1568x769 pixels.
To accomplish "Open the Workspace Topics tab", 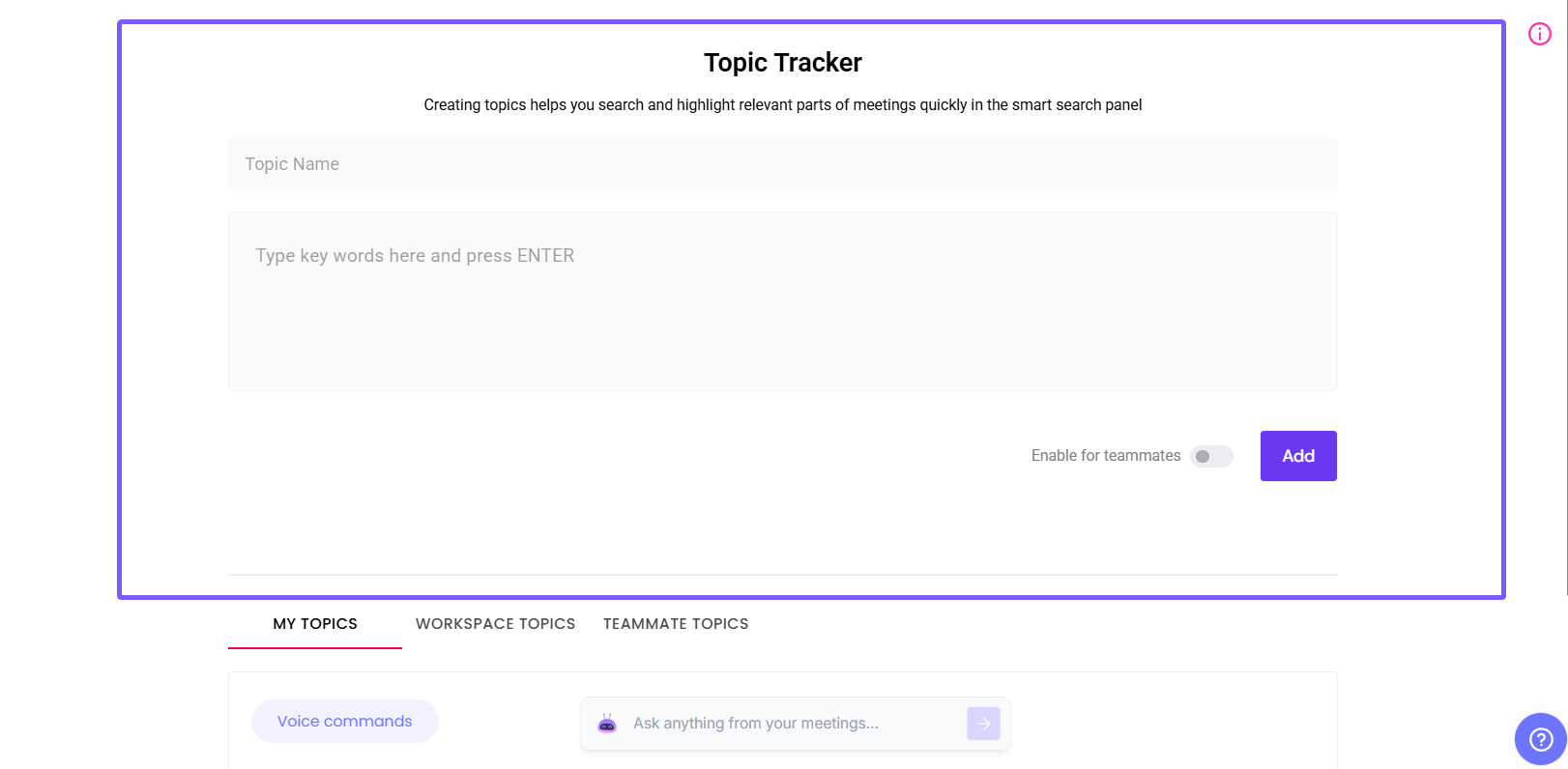I will 495,624.
